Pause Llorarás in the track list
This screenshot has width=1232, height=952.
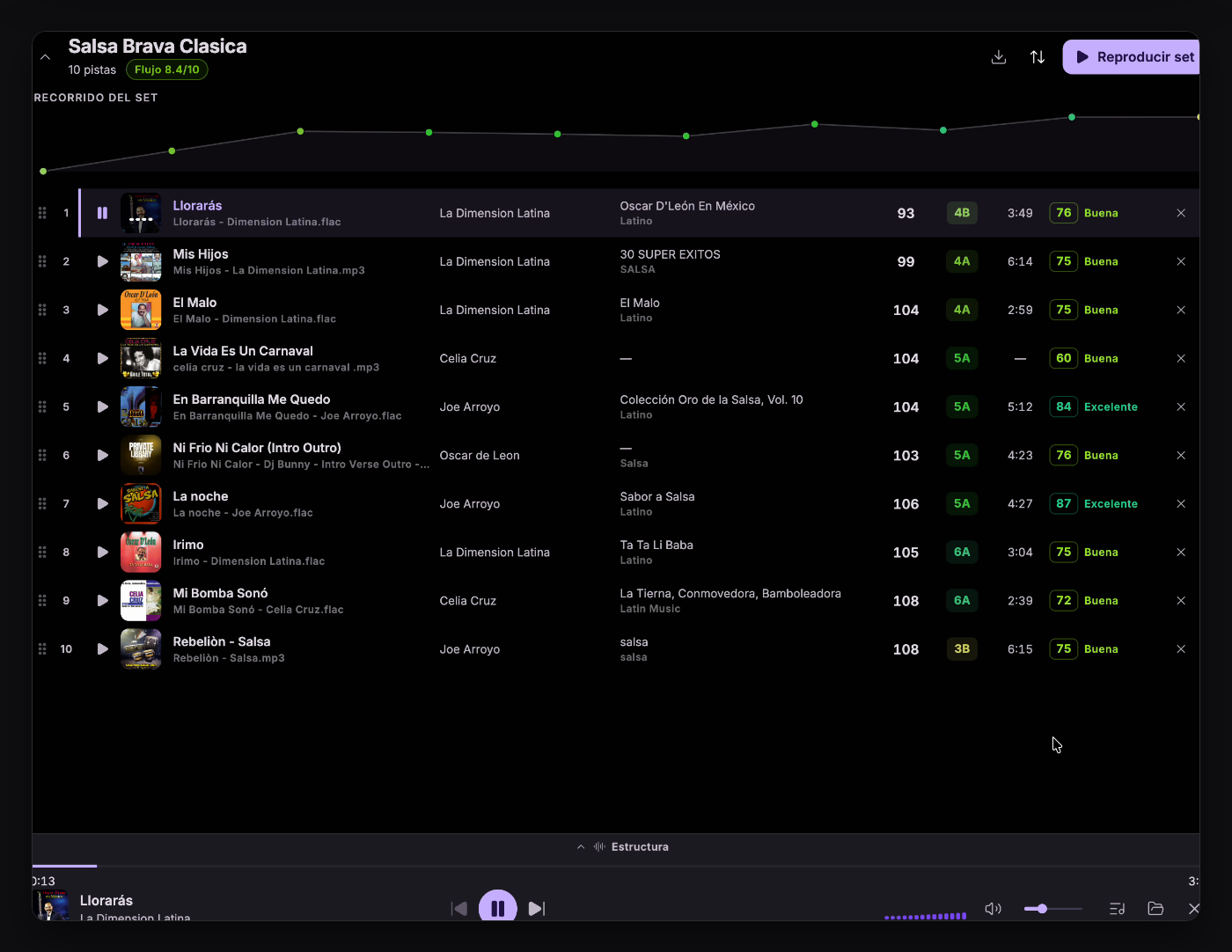102,213
